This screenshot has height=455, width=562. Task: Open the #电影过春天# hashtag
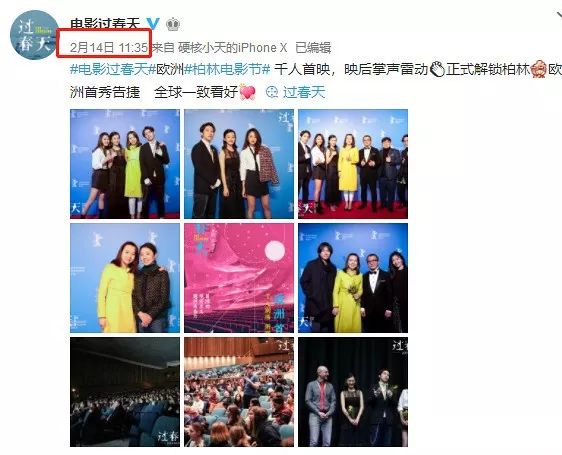pos(109,69)
